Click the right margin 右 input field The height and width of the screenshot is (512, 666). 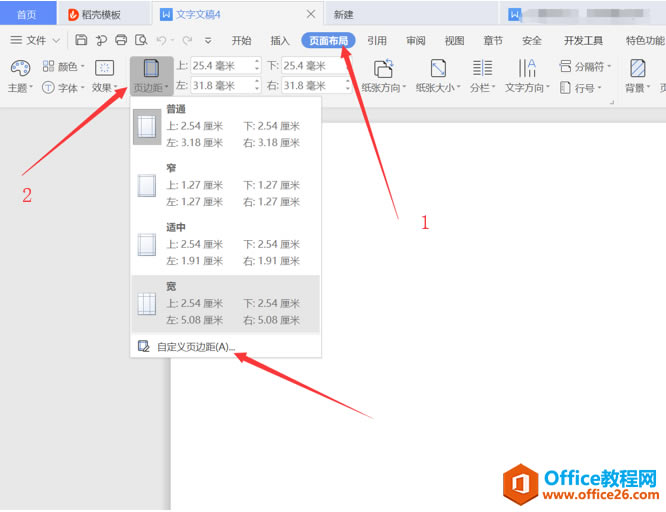click(312, 85)
